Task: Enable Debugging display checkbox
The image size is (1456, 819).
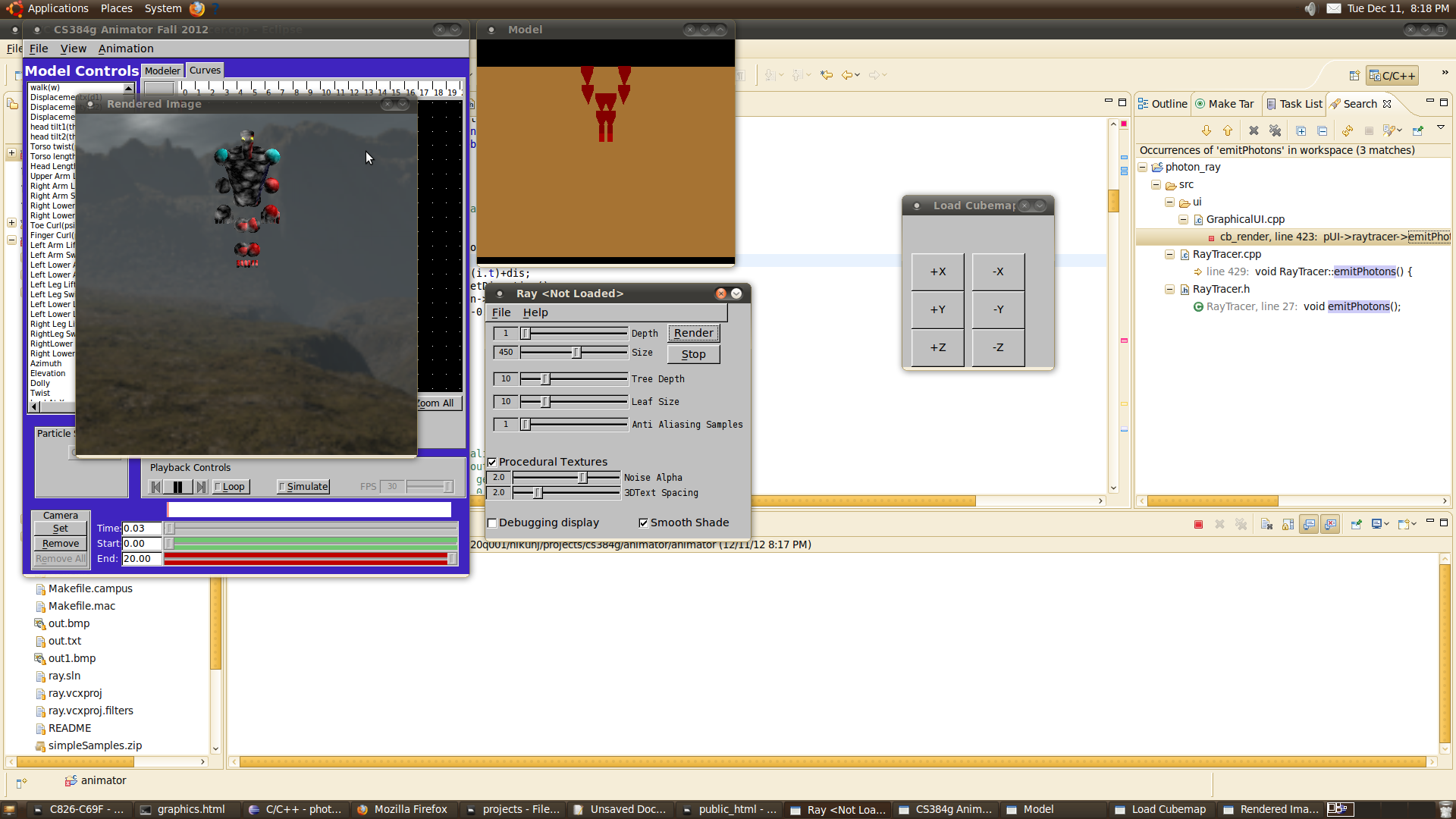Action: [492, 522]
